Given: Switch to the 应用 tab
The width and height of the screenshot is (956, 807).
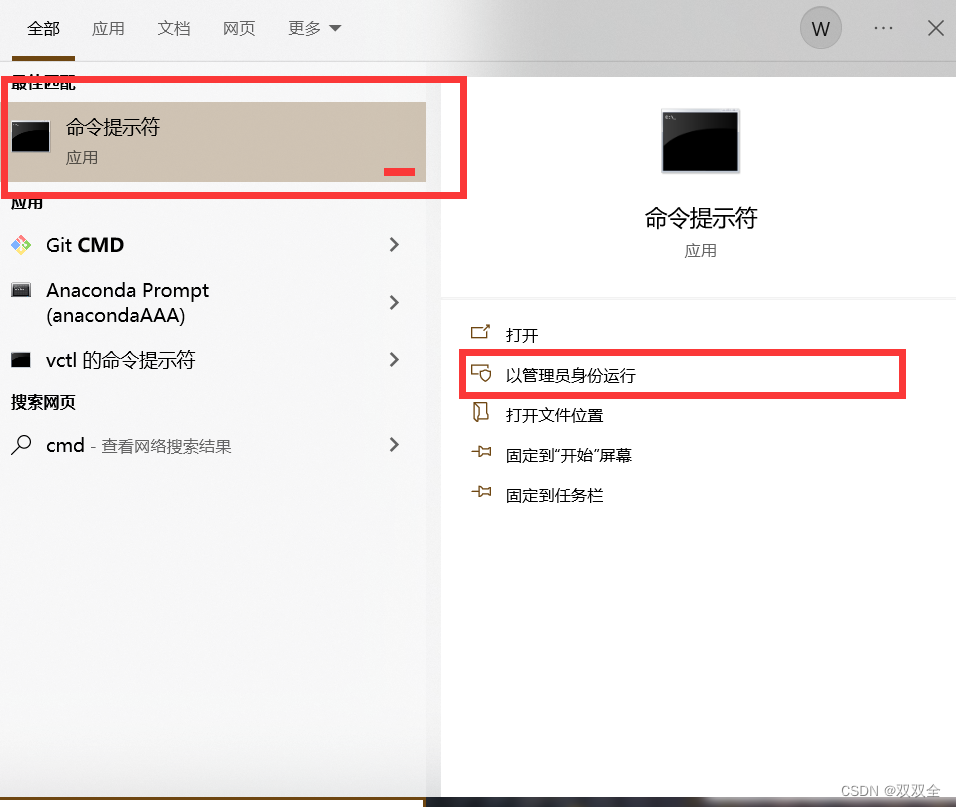Looking at the screenshot, I should tap(108, 29).
